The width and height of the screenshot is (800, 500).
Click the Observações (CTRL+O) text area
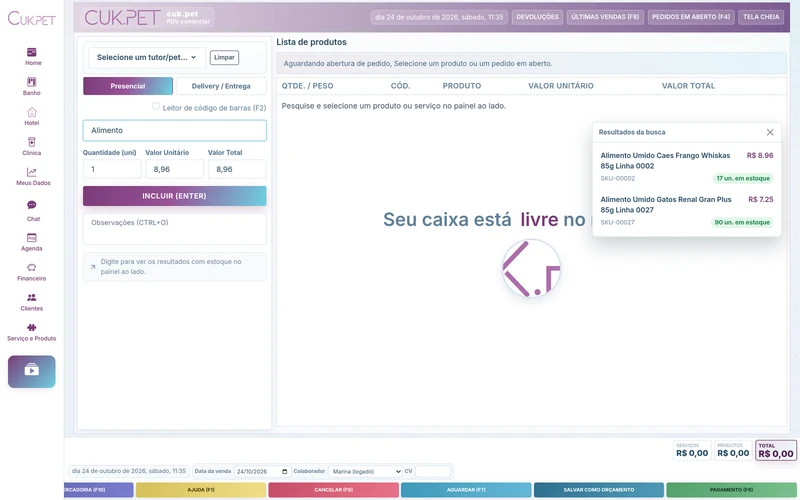(174, 229)
